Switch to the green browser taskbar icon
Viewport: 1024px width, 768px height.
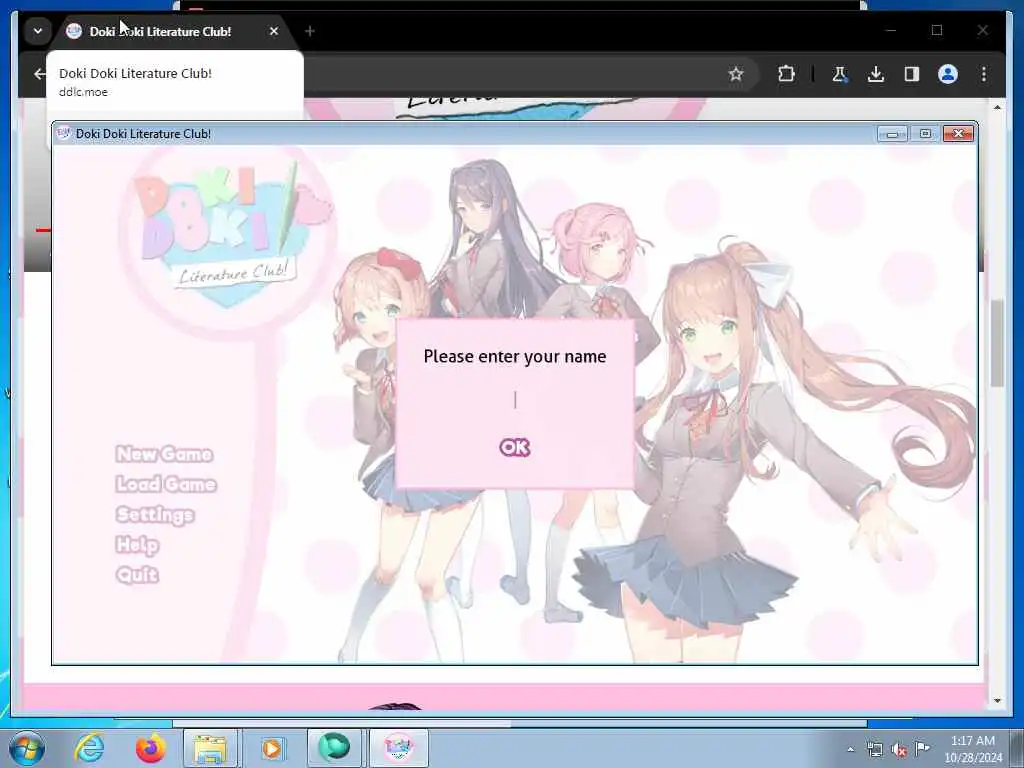click(334, 748)
